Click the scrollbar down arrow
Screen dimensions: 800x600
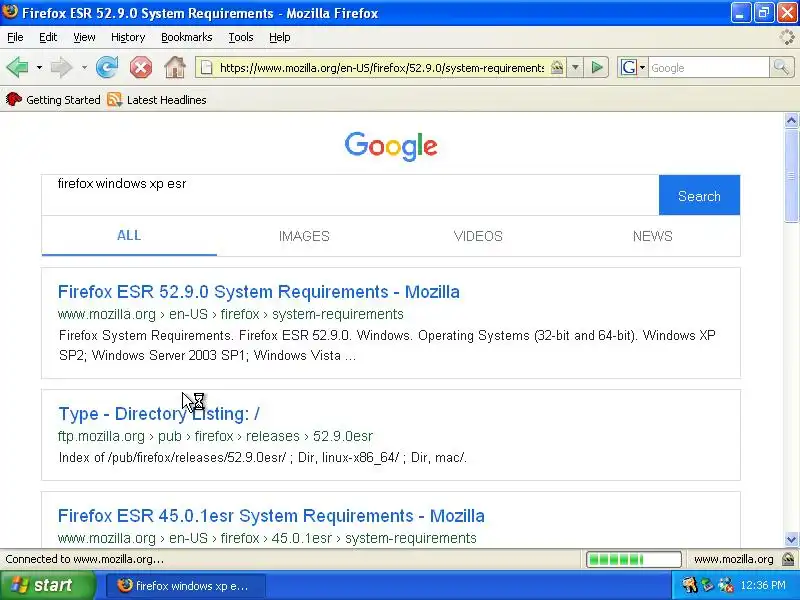coord(791,539)
